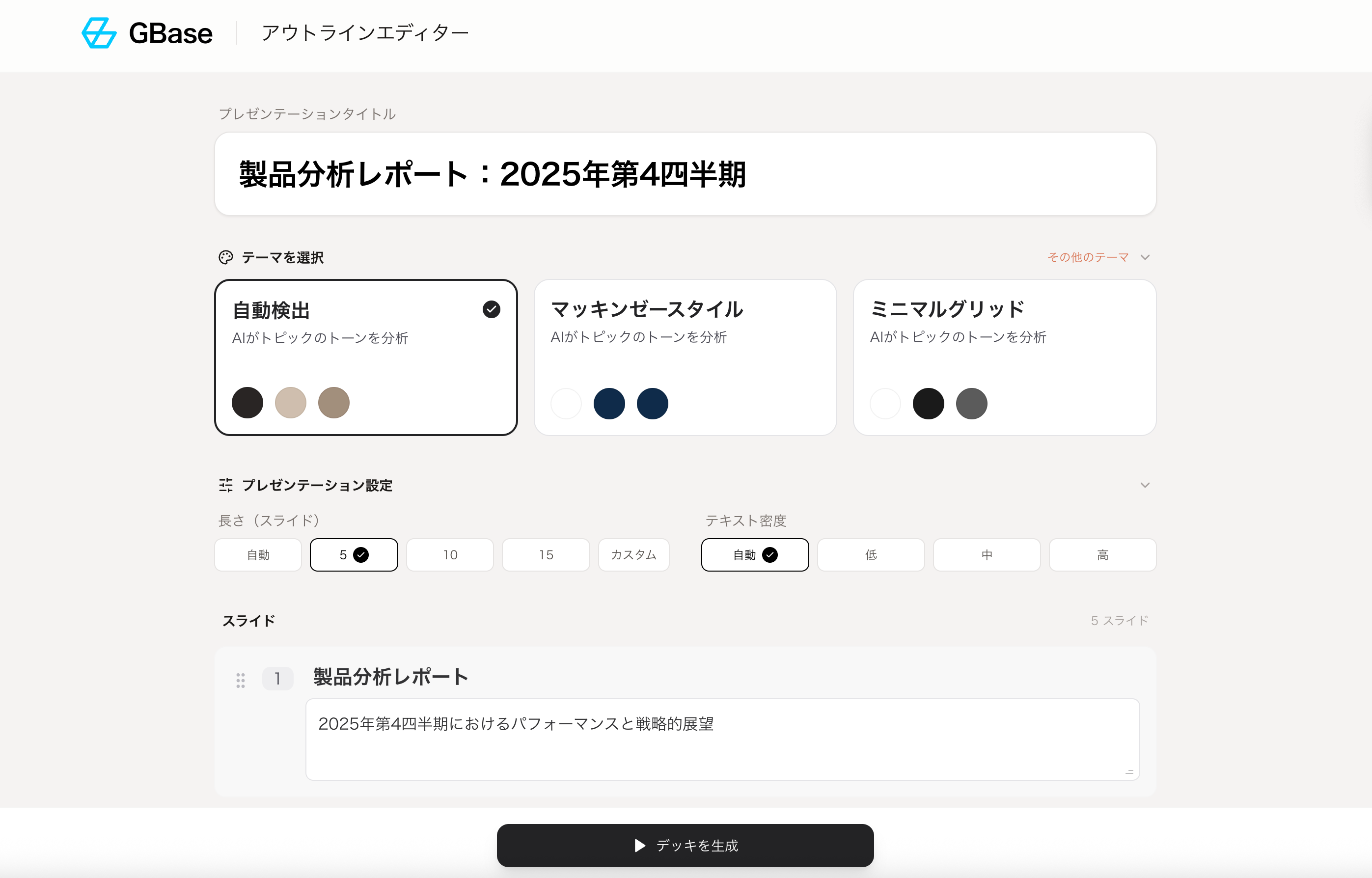Click the presentation title input field

click(x=685, y=174)
